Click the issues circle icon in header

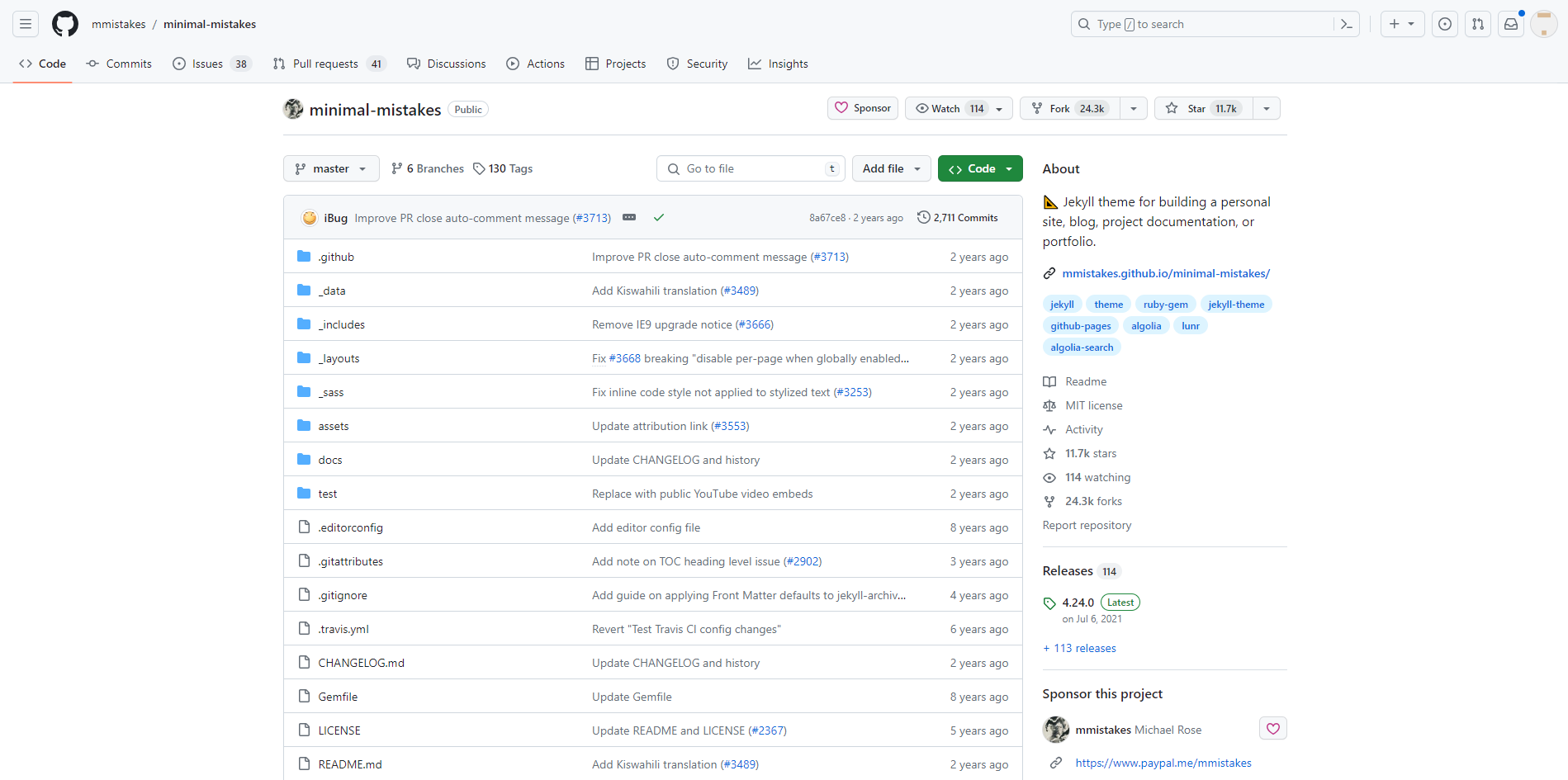pos(1445,24)
